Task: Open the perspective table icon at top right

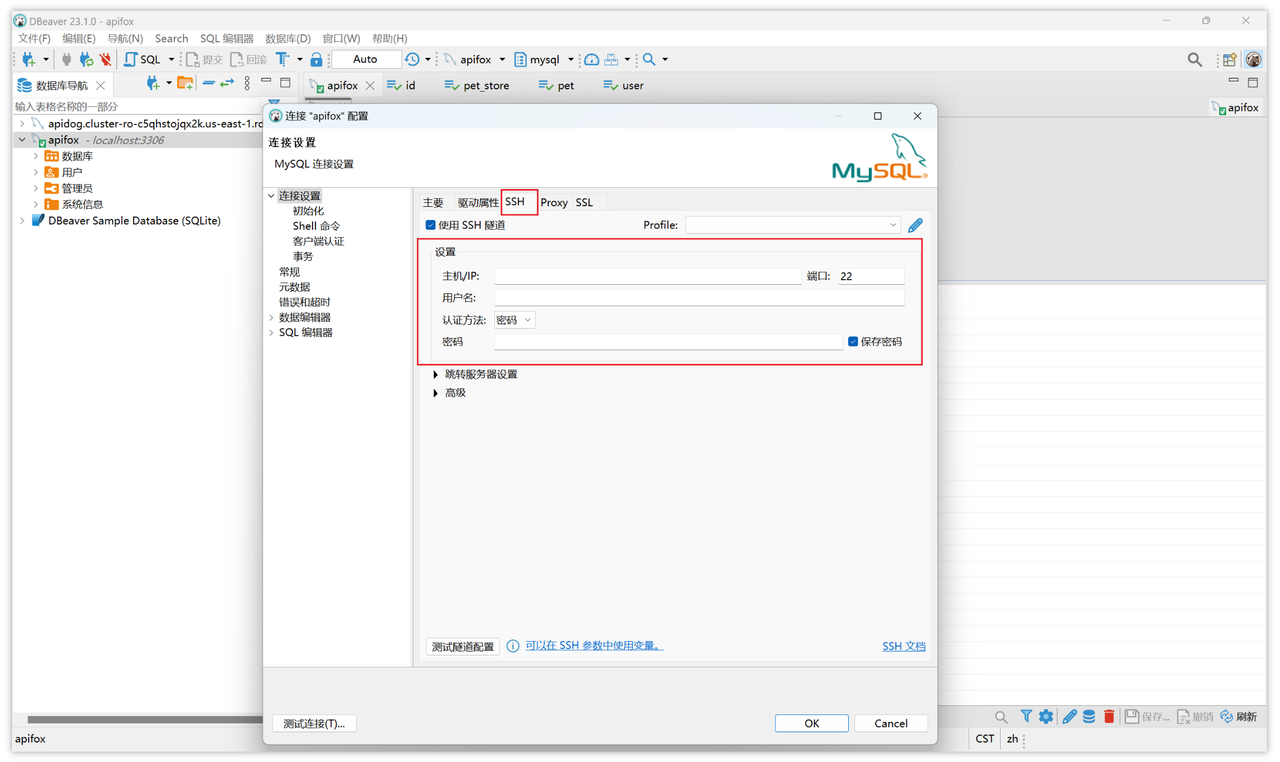Action: (x=1230, y=60)
